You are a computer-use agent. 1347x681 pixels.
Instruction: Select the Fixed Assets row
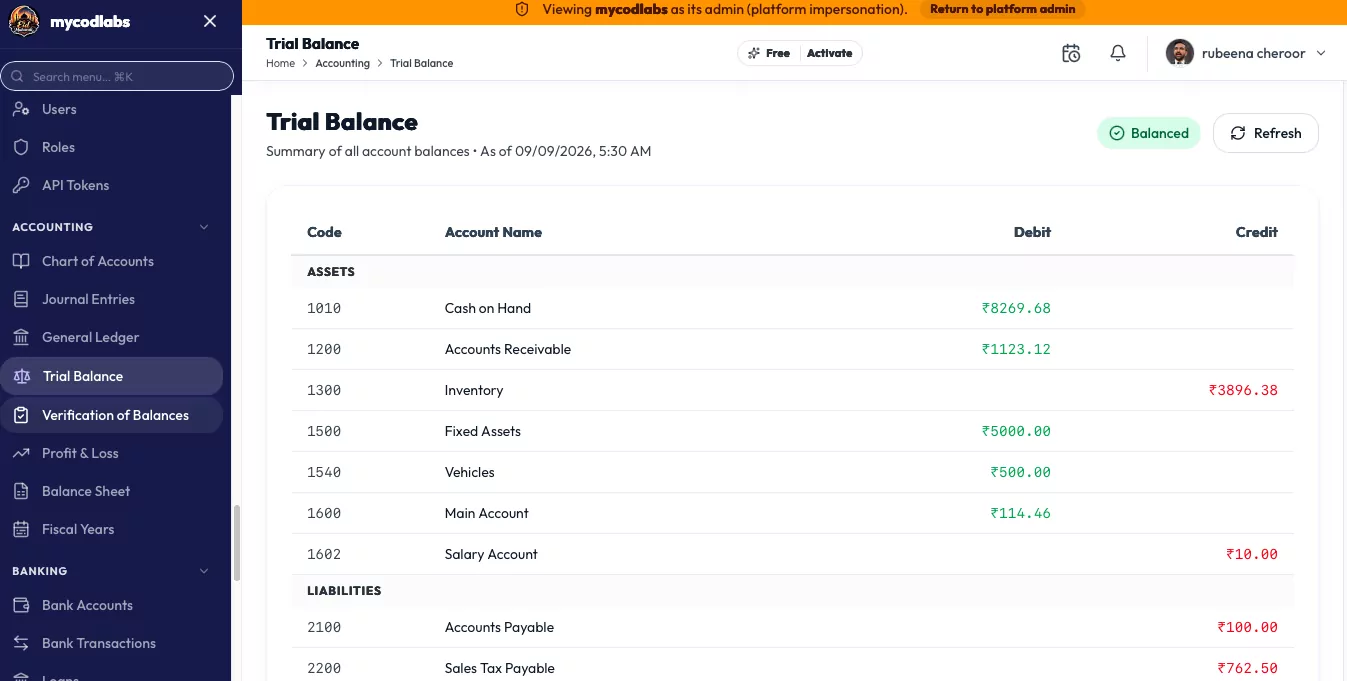click(792, 431)
